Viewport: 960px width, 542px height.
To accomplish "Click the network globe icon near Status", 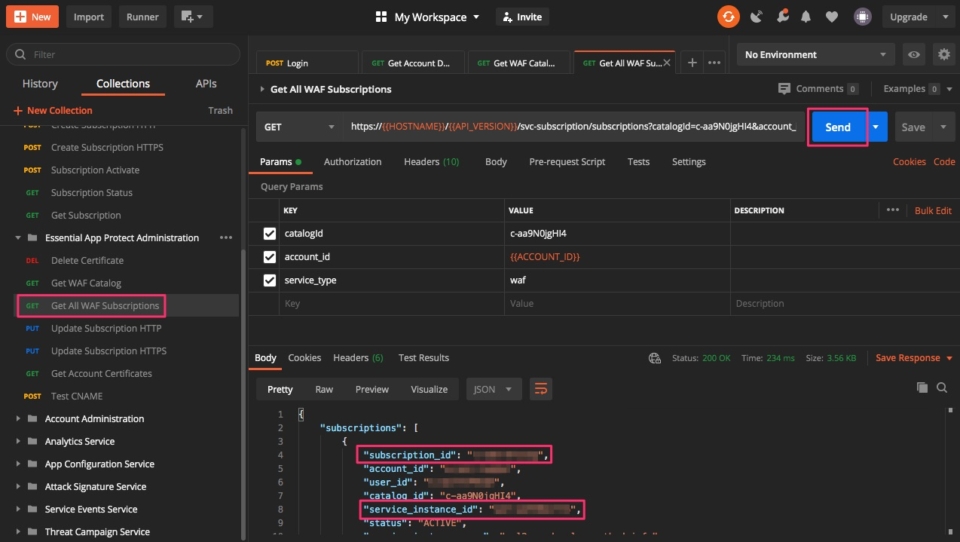I will pos(654,358).
